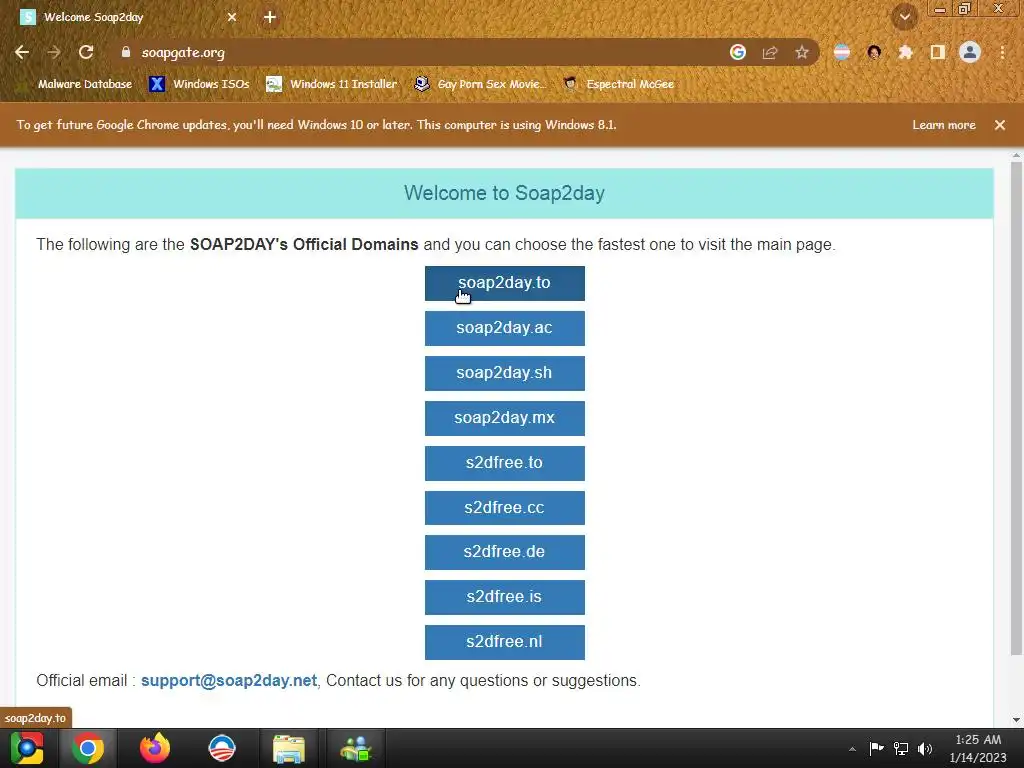1024x768 pixels.
Task: Show hidden system tray icons
Action: (x=852, y=749)
